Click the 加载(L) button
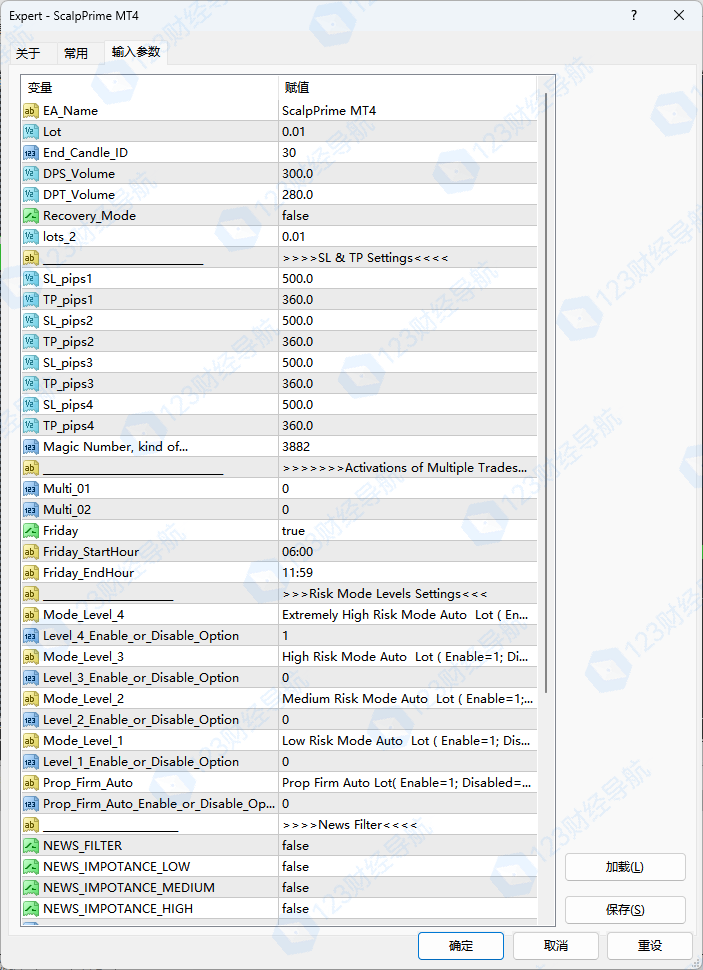The image size is (703, 970). point(625,867)
